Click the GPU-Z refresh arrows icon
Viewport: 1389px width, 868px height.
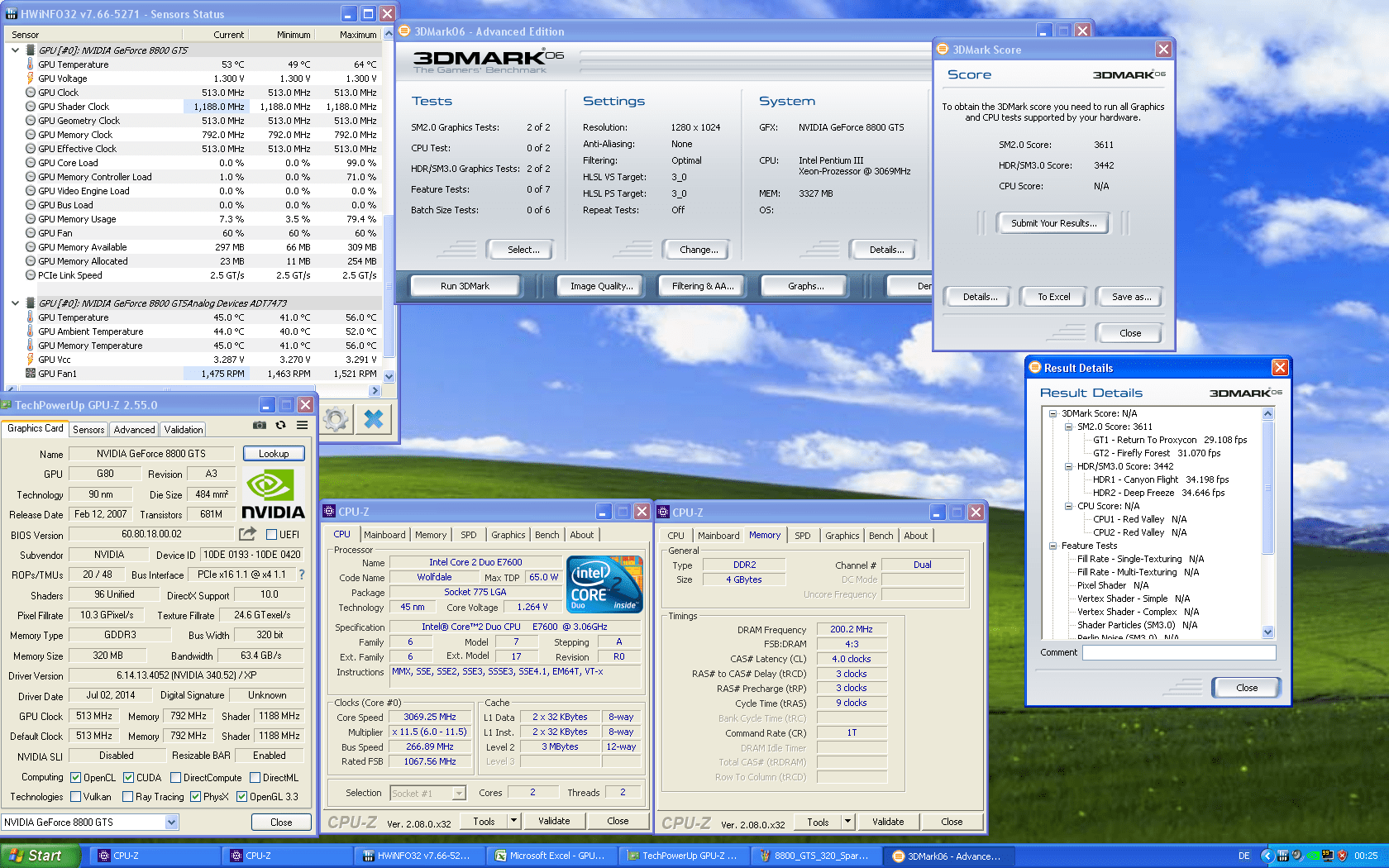click(x=281, y=425)
